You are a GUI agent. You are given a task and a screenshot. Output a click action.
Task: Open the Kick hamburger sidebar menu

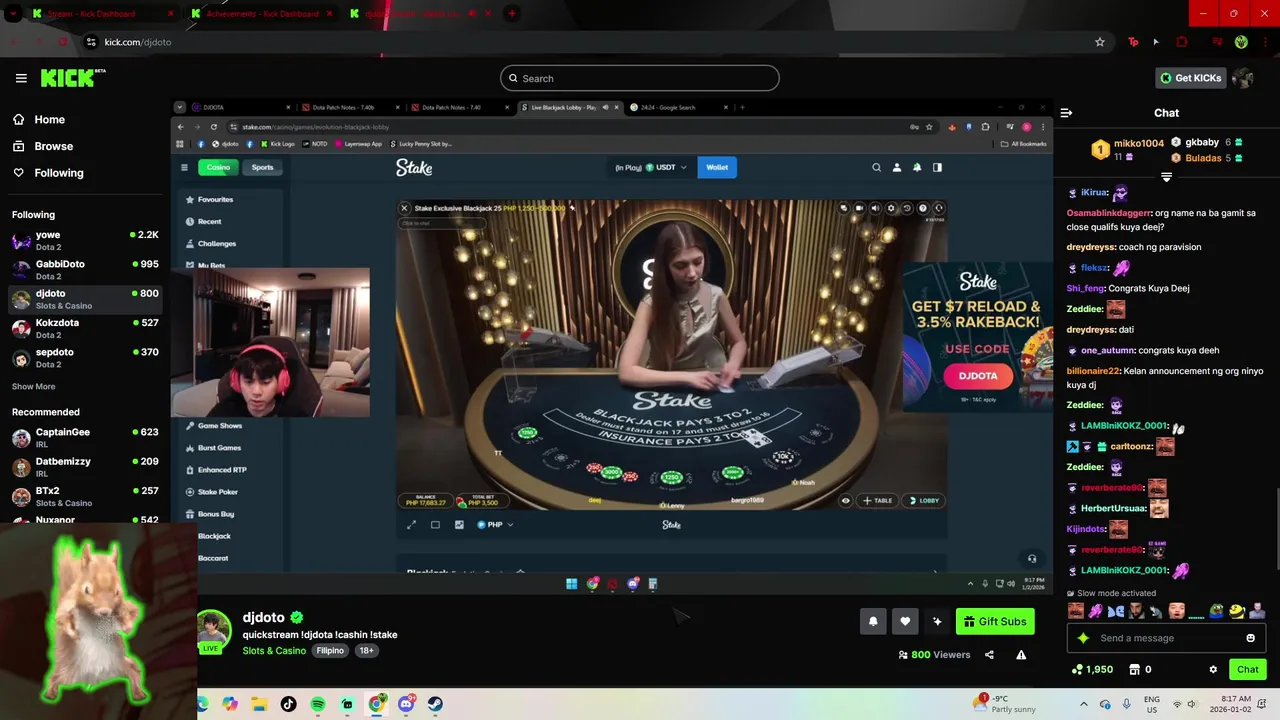pyautogui.click(x=21, y=78)
